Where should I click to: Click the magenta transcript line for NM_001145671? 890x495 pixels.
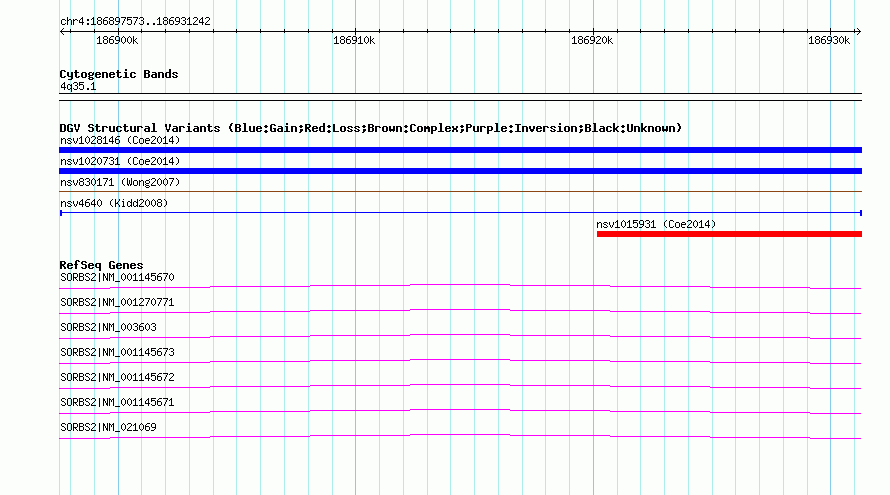click(x=460, y=411)
